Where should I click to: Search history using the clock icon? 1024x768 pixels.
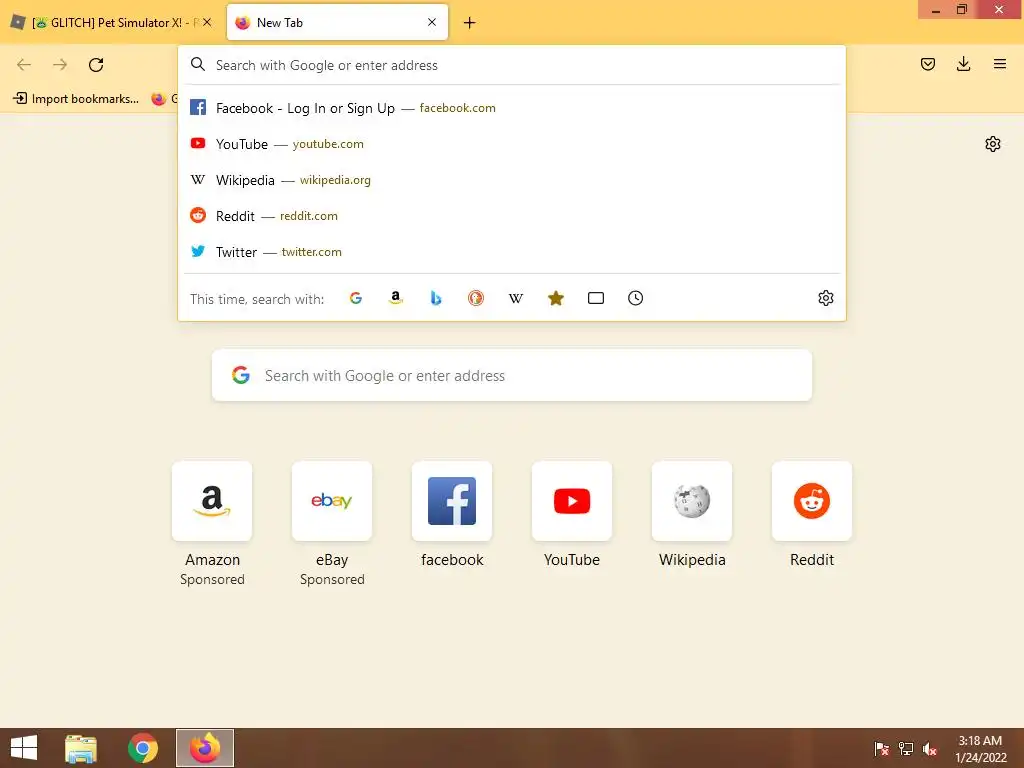pos(635,298)
